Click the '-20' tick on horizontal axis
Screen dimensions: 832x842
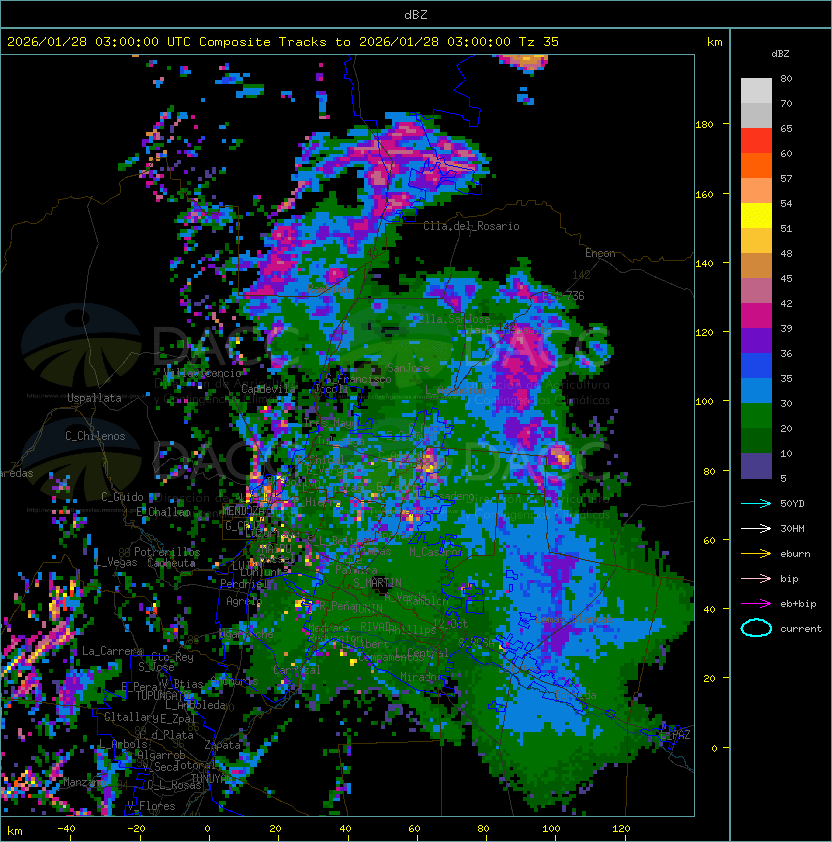136,829
